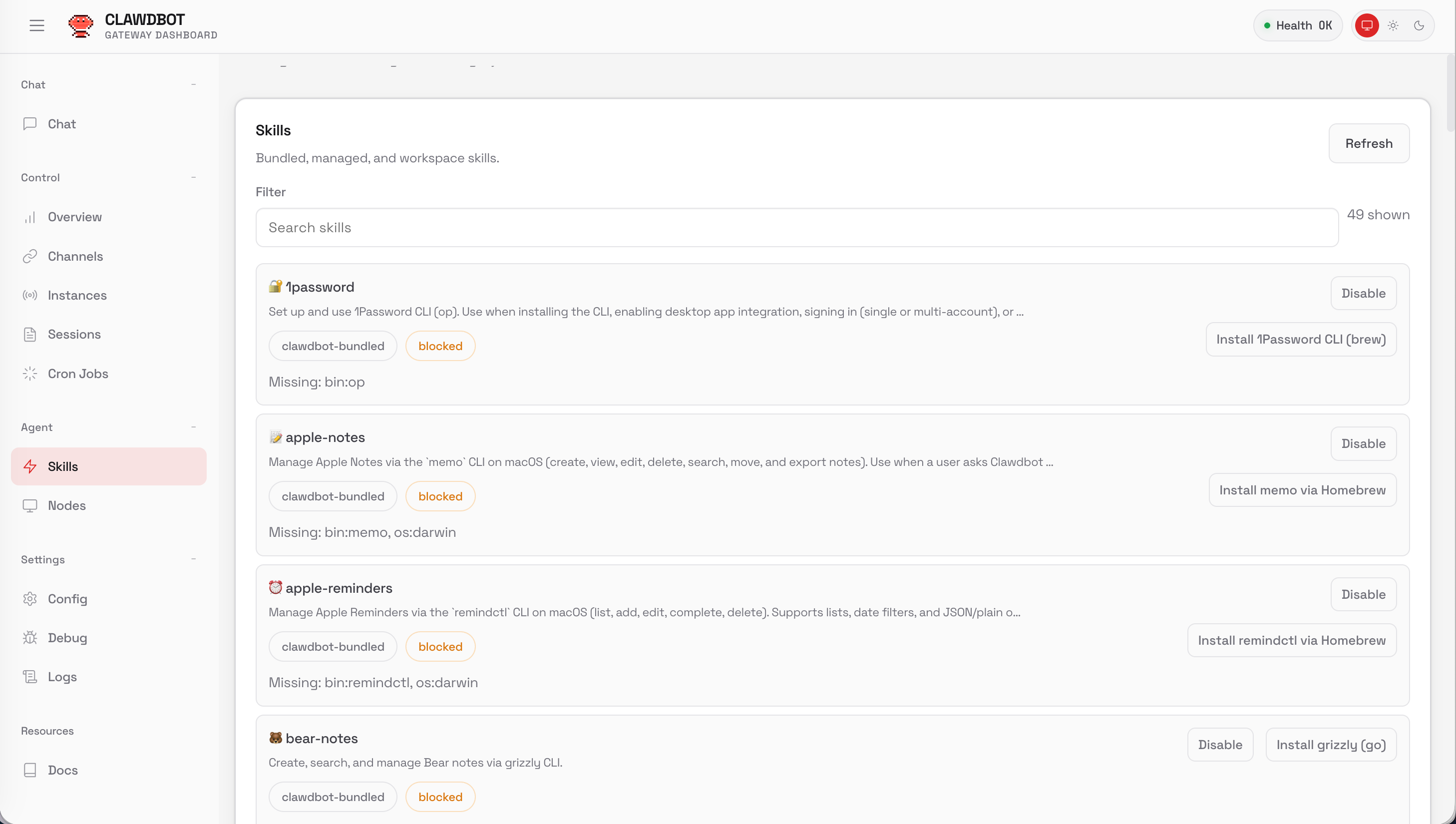The width and height of the screenshot is (1456, 824).
Task: Collapse the Agent sidebar section
Action: click(193, 426)
